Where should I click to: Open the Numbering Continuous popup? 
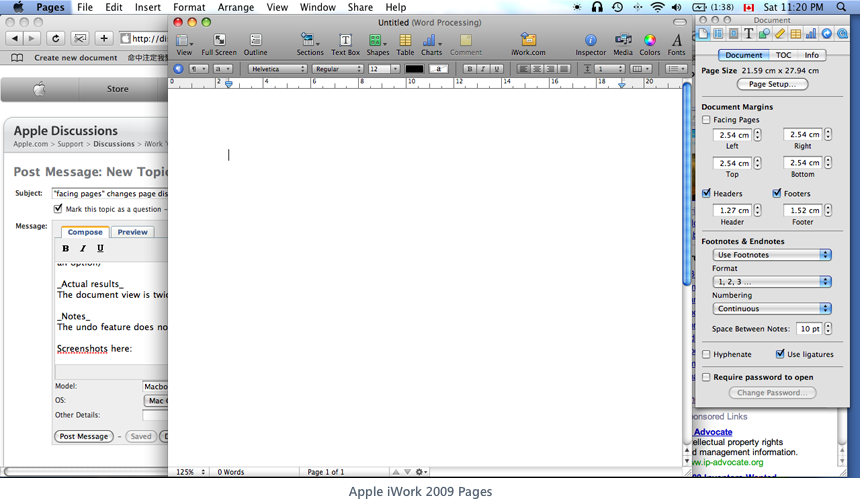pos(772,309)
